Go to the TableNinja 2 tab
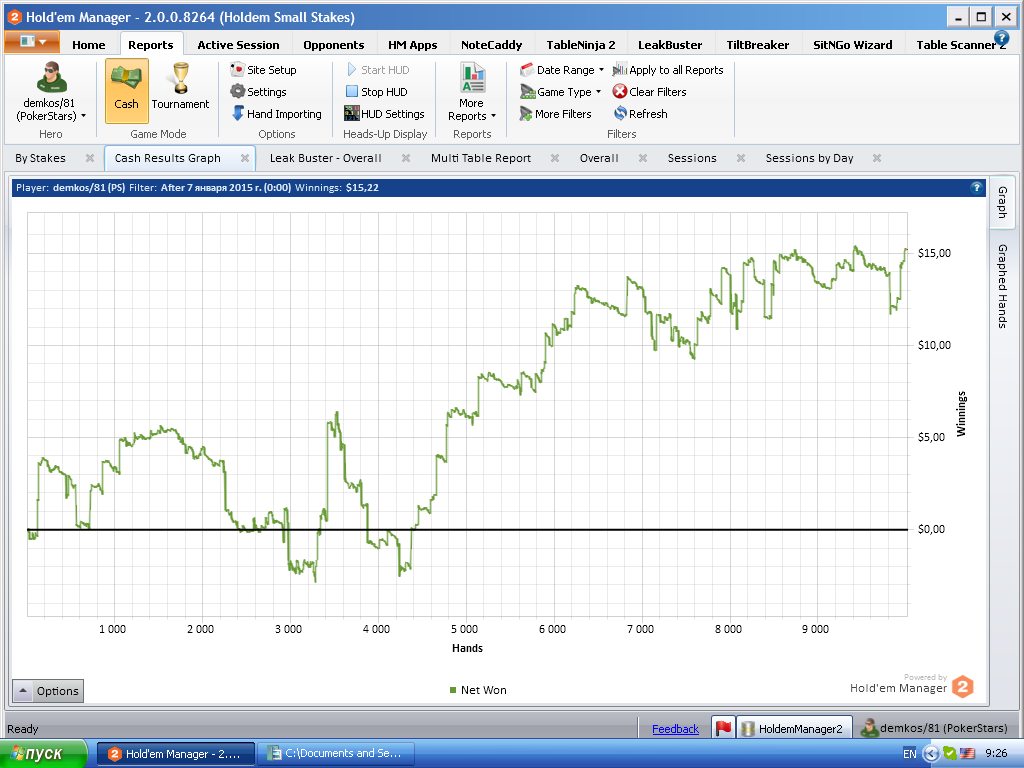Viewport: 1024px width, 768px height. (x=581, y=45)
